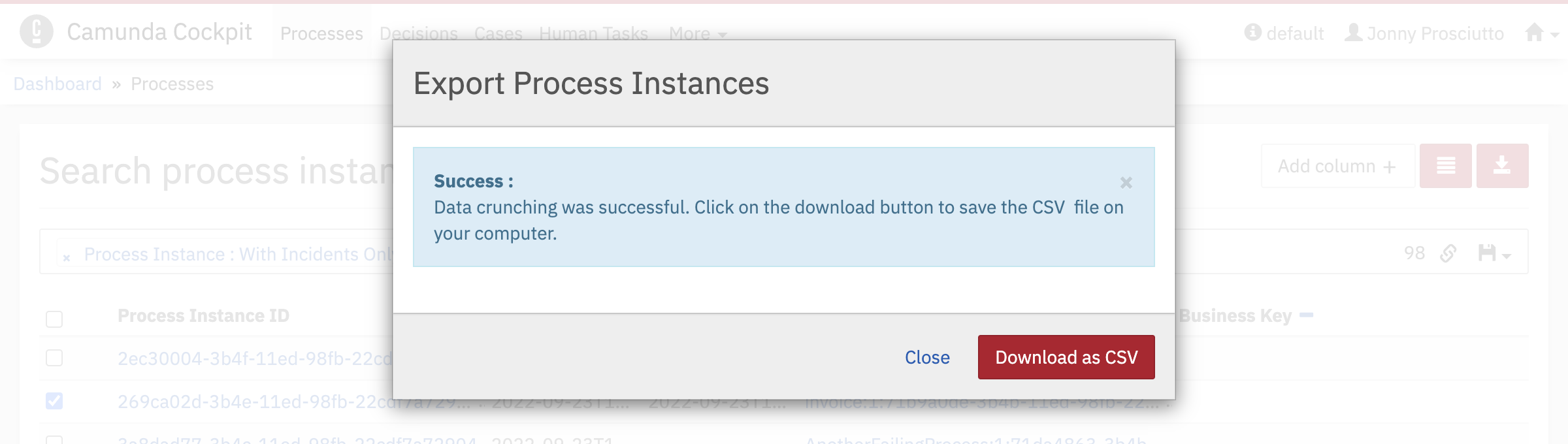Click the red download export icon button
The width and height of the screenshot is (1568, 444).
coord(1502,166)
